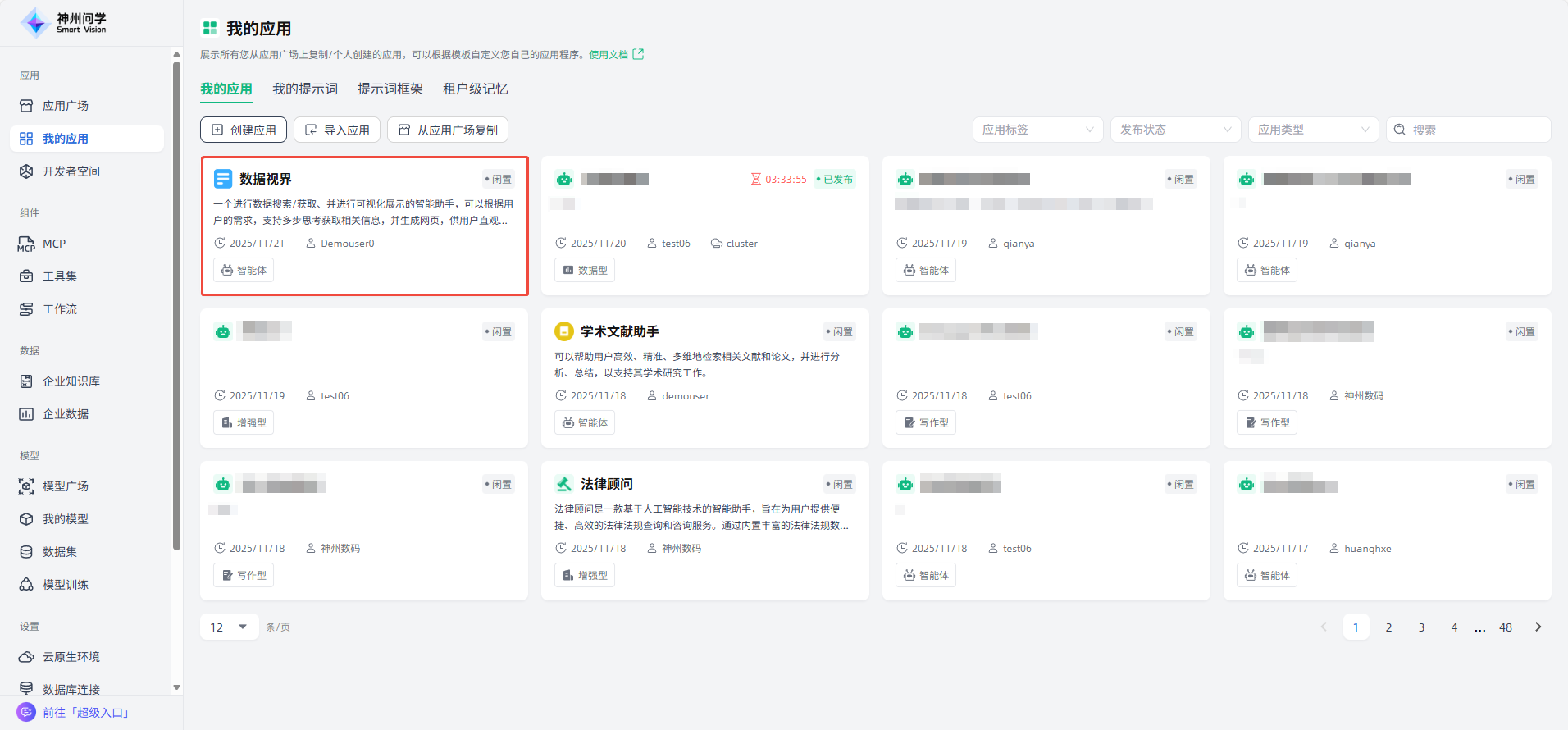Change the 12 items per page selector
This screenshot has width=1568, height=730.
coord(229,627)
